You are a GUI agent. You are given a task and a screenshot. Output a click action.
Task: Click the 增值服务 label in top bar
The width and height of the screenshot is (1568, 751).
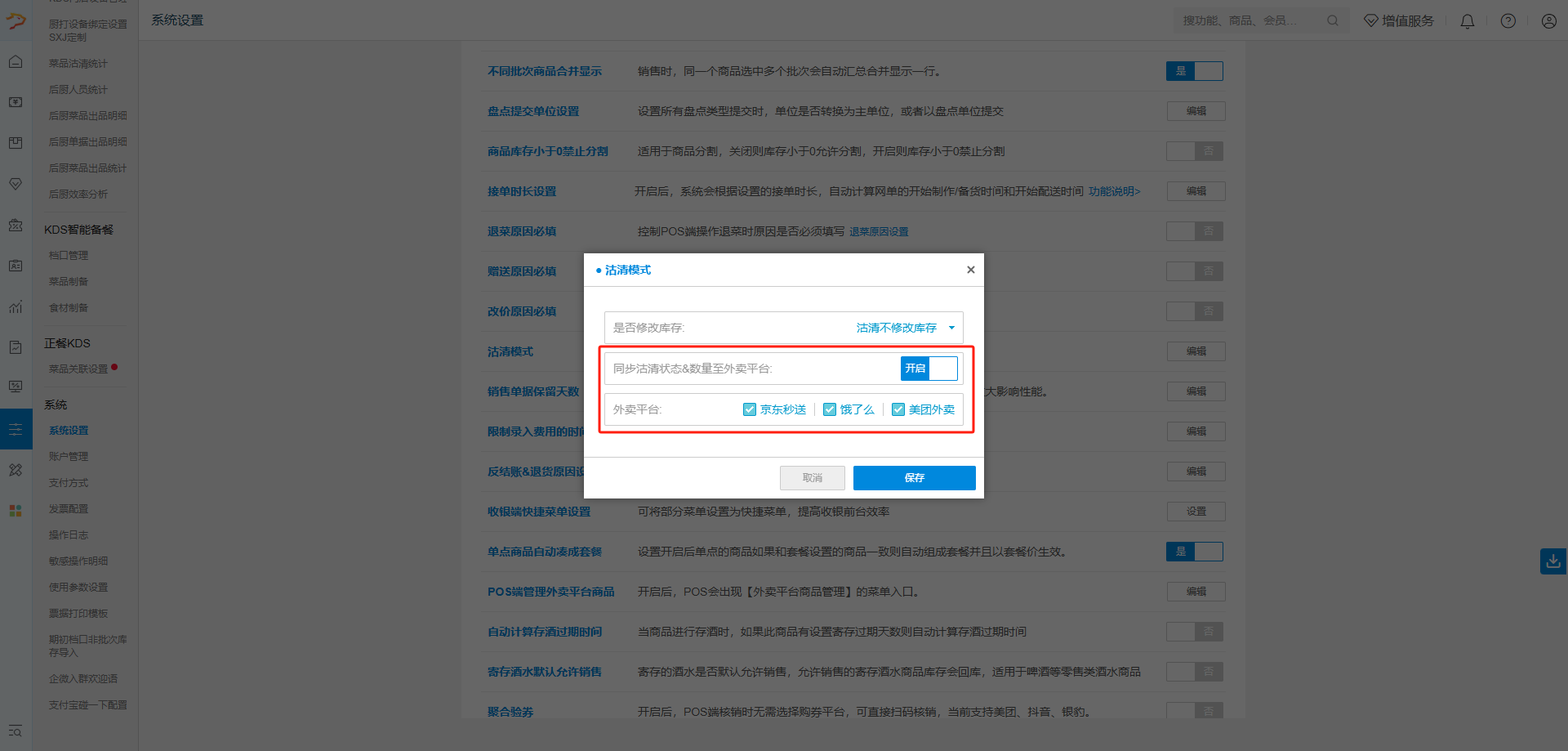click(1408, 20)
